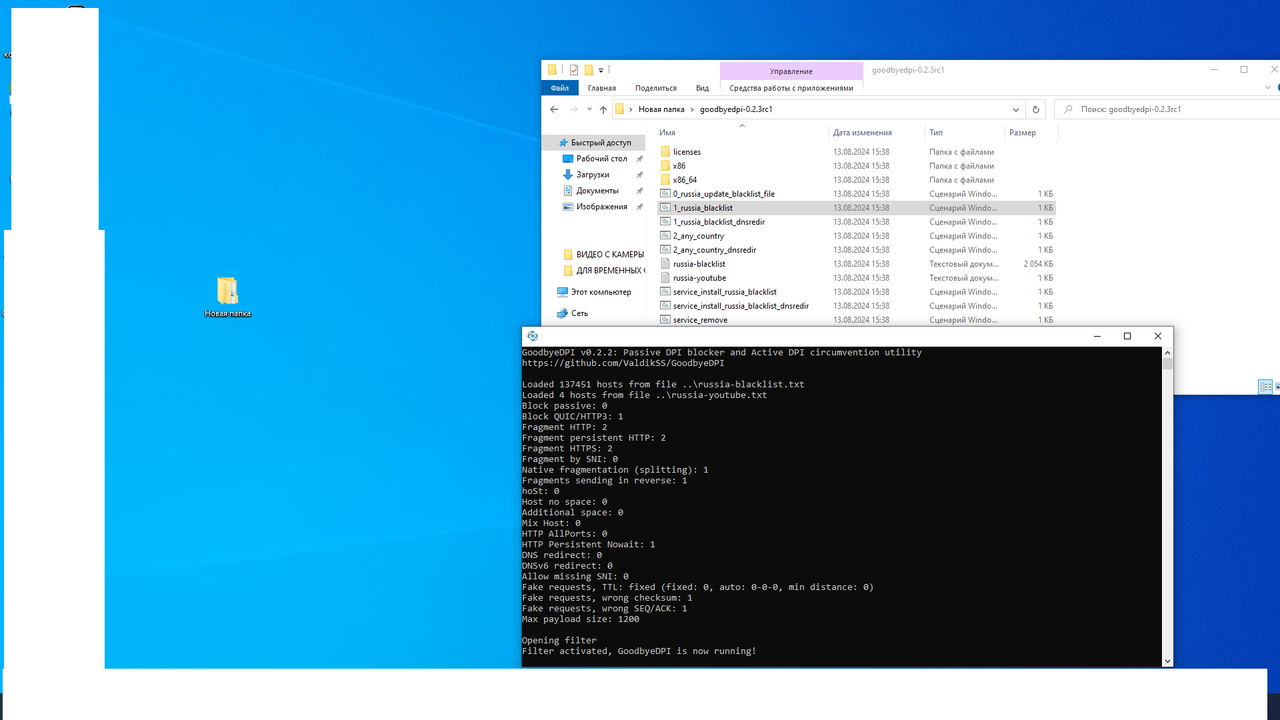Refresh the Explorer folder view

[x=1036, y=109]
